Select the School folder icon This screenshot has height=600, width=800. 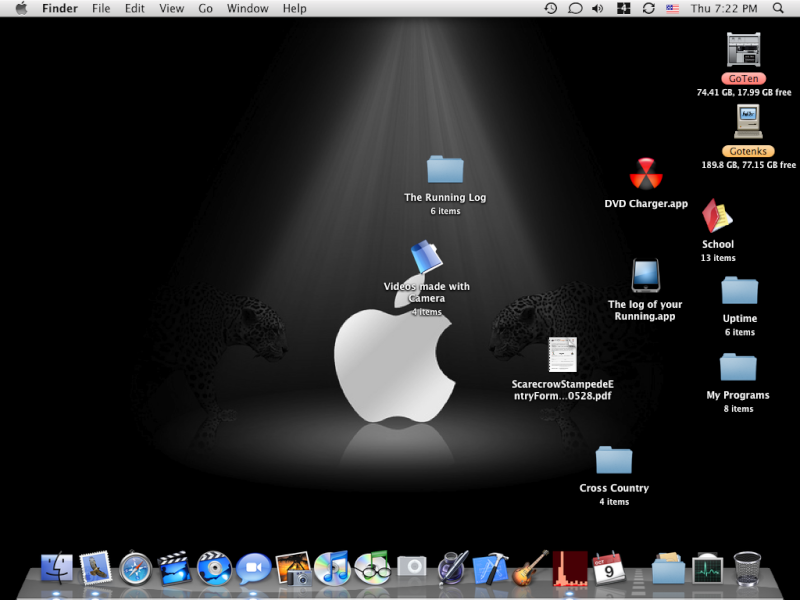[x=717, y=216]
